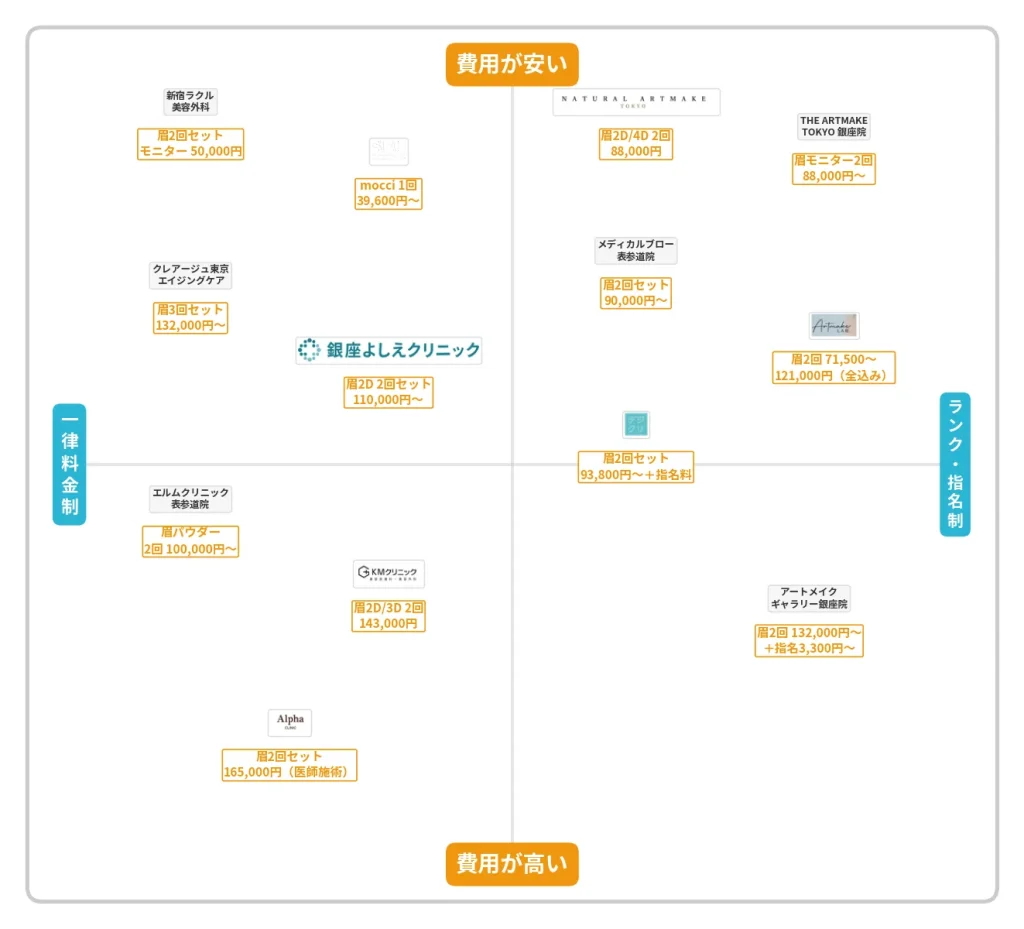Select the 一律料金制 side tab
Image resolution: width=1024 pixels, height=929 pixels.
click(70, 464)
